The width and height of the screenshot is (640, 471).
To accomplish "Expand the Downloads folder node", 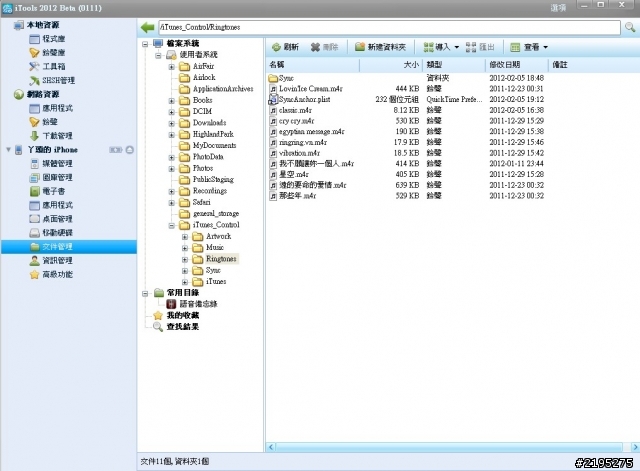I will click(x=172, y=123).
